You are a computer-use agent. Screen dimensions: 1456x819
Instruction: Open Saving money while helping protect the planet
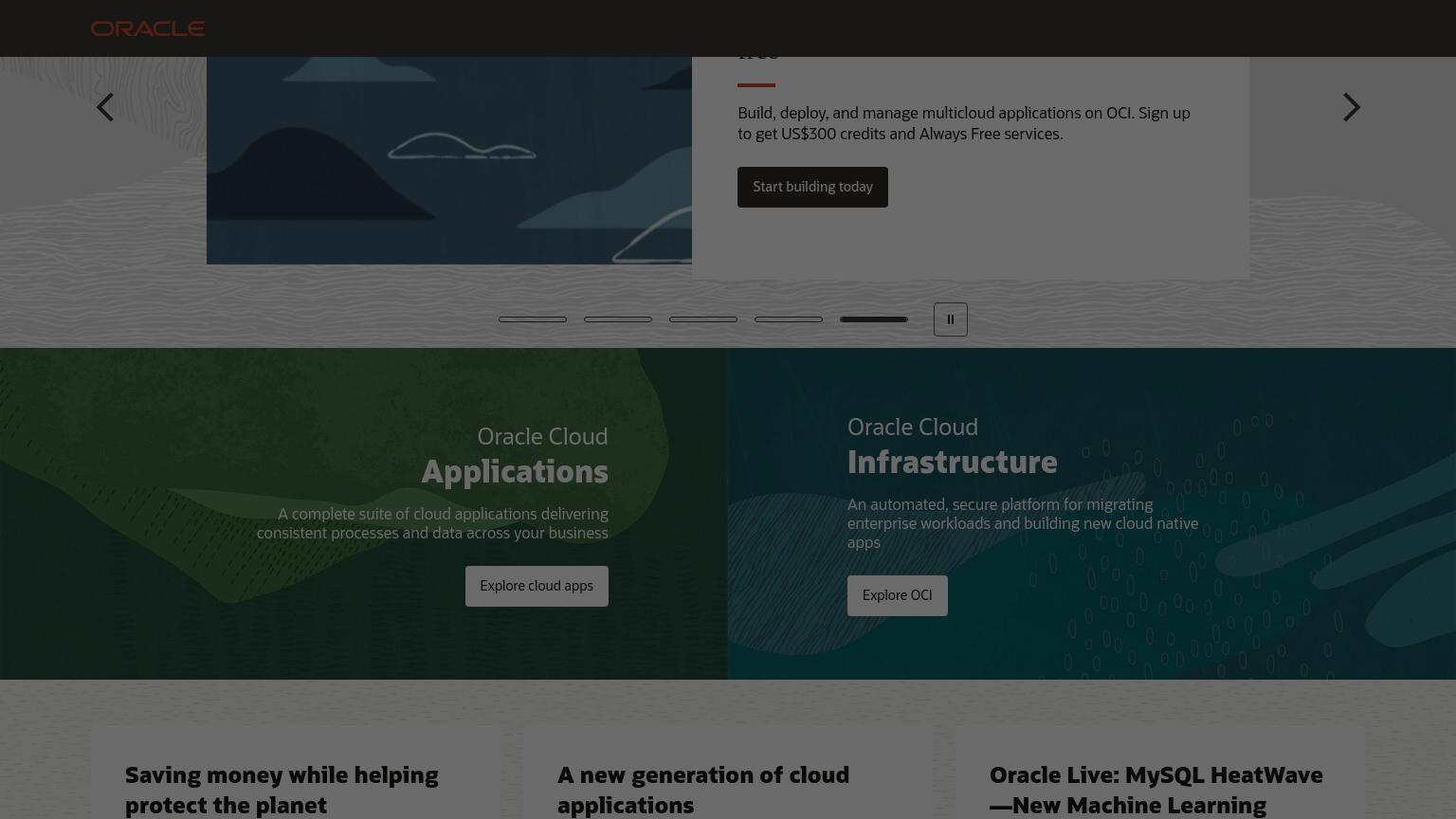click(282, 790)
